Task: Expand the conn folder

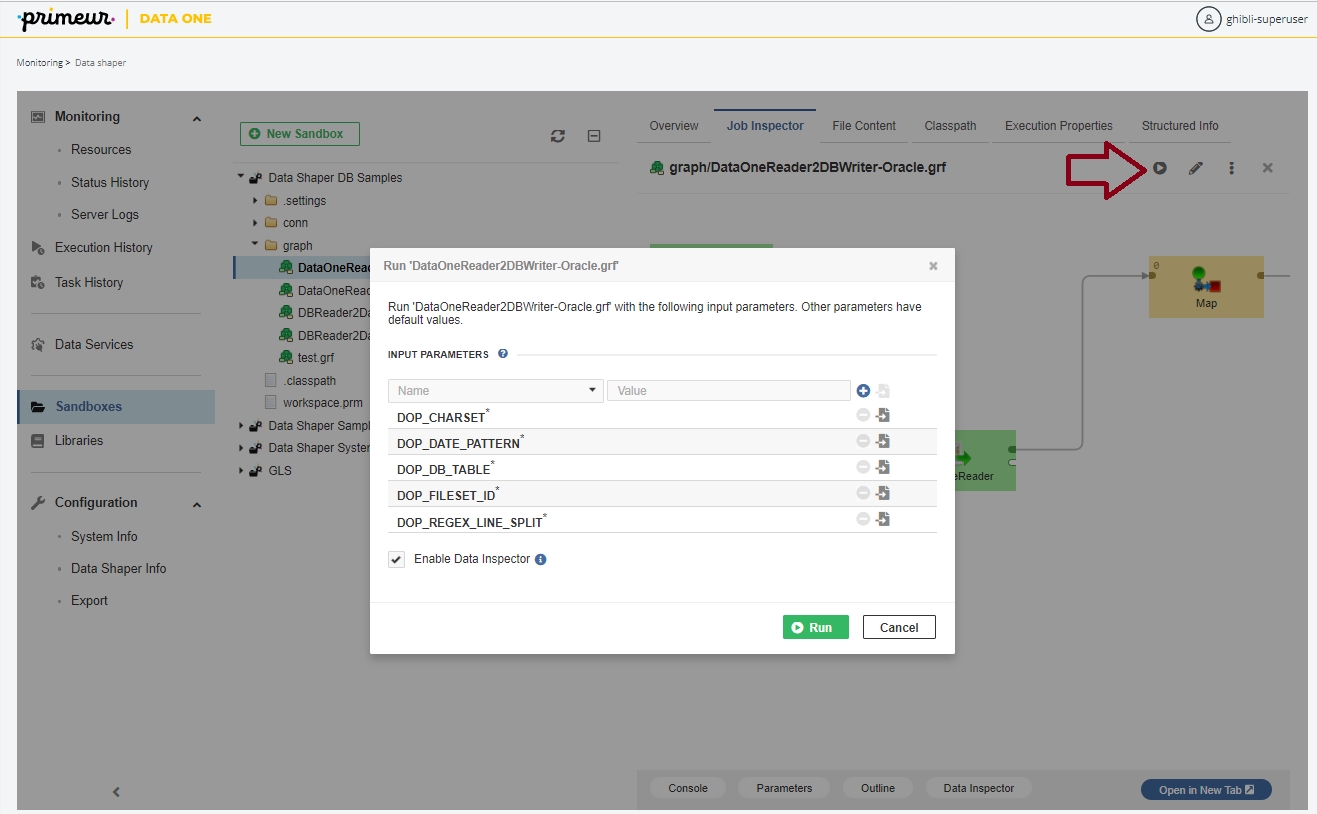Action: (256, 223)
